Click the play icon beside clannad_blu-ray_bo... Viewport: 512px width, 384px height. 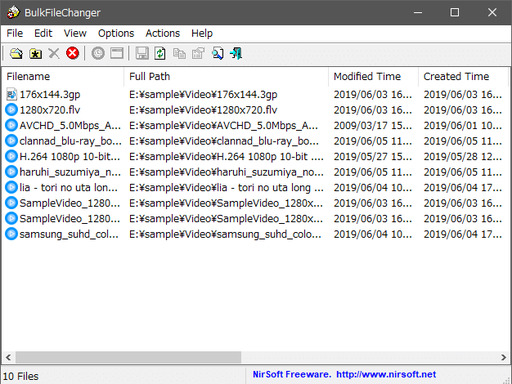(11, 141)
